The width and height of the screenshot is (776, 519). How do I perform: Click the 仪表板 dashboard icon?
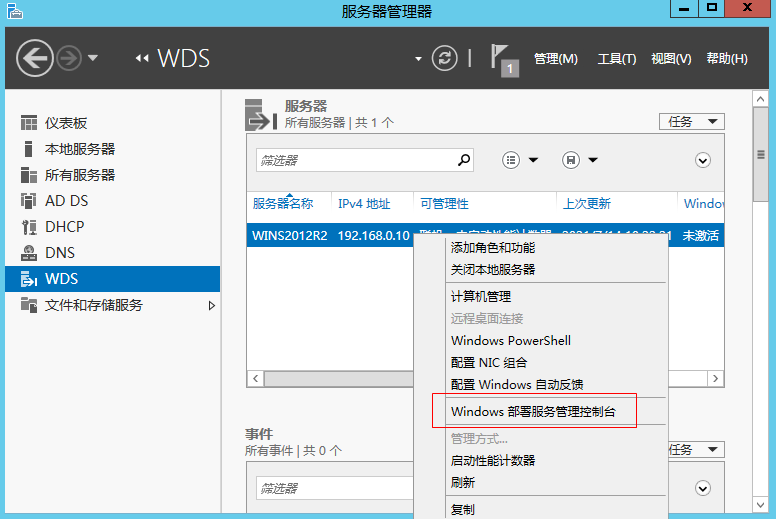click(x=29, y=123)
